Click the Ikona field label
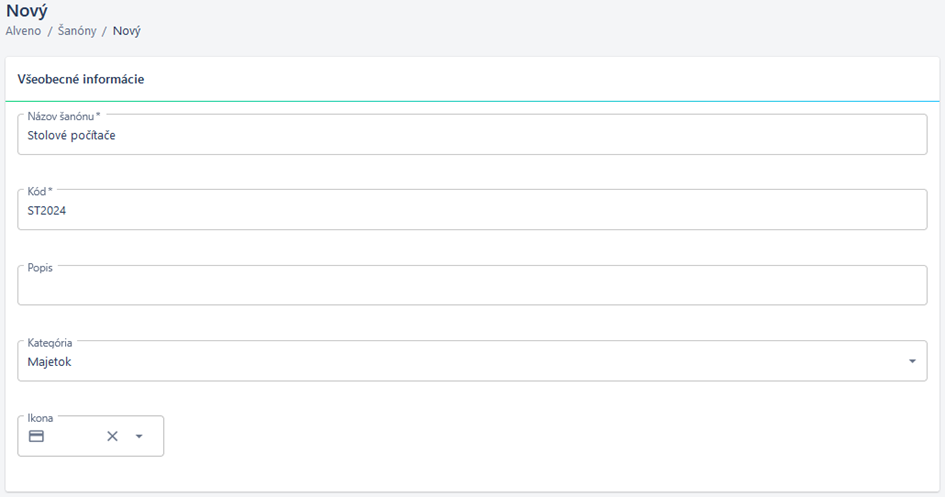 (x=40, y=418)
